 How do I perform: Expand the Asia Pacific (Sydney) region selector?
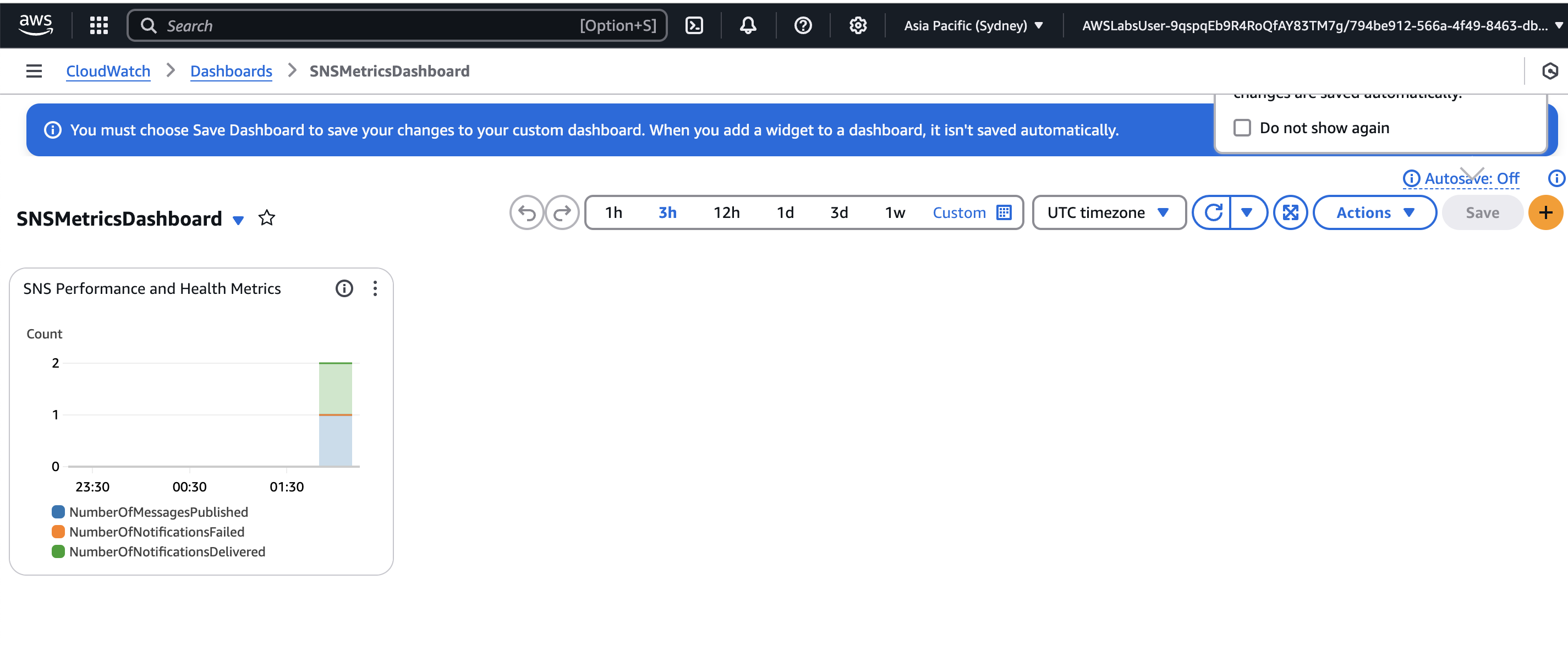click(973, 25)
